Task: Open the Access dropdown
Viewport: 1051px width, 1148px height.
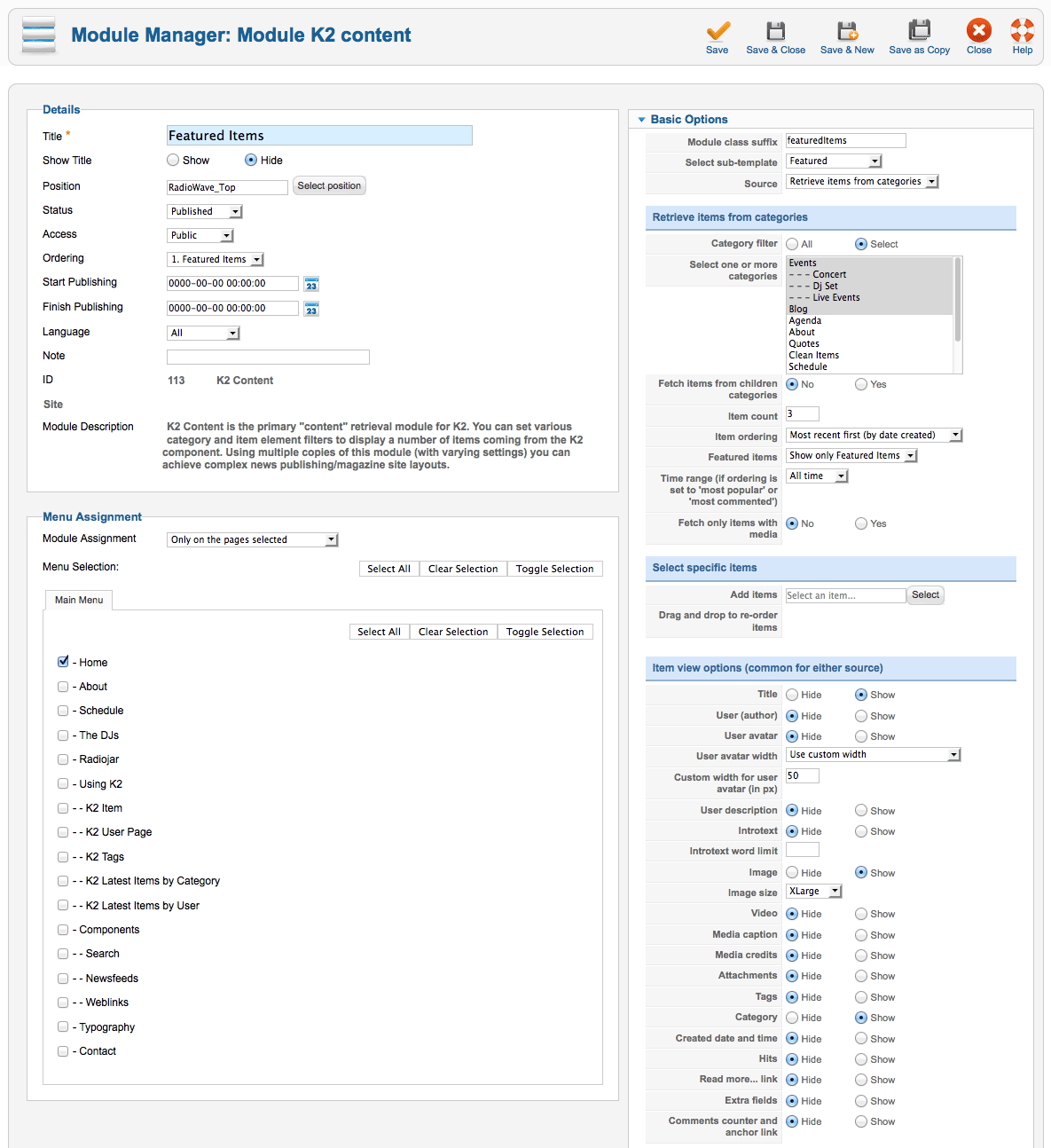Action: 200,236
